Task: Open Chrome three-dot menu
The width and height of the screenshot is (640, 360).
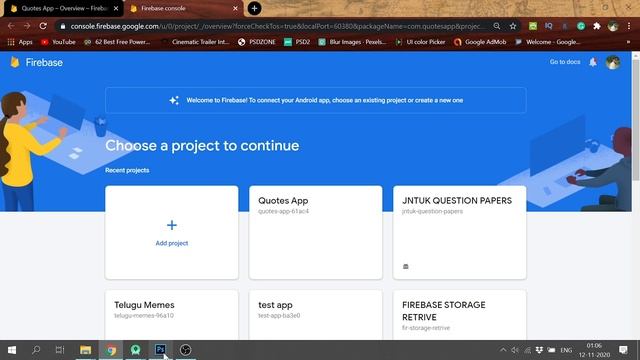Action: click(629, 26)
